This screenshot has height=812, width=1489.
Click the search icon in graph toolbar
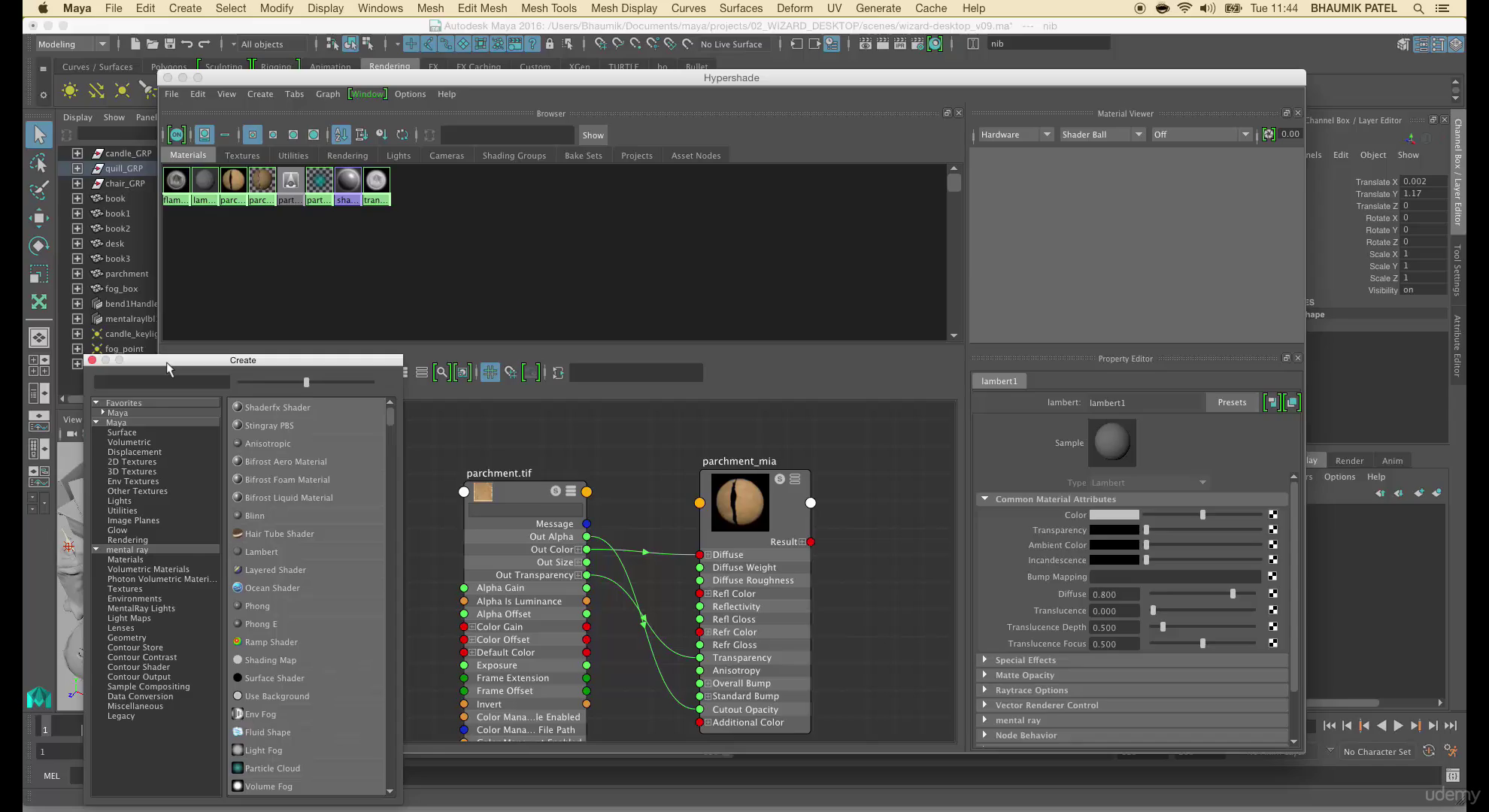click(x=442, y=372)
